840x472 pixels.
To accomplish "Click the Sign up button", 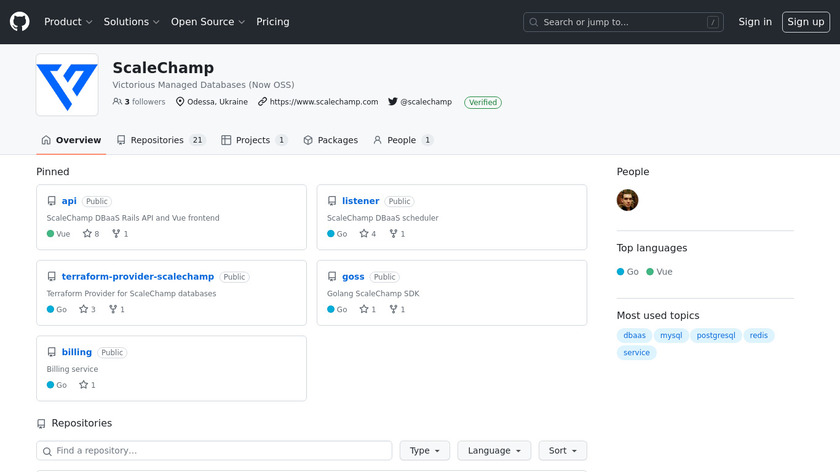I will (x=805, y=22).
